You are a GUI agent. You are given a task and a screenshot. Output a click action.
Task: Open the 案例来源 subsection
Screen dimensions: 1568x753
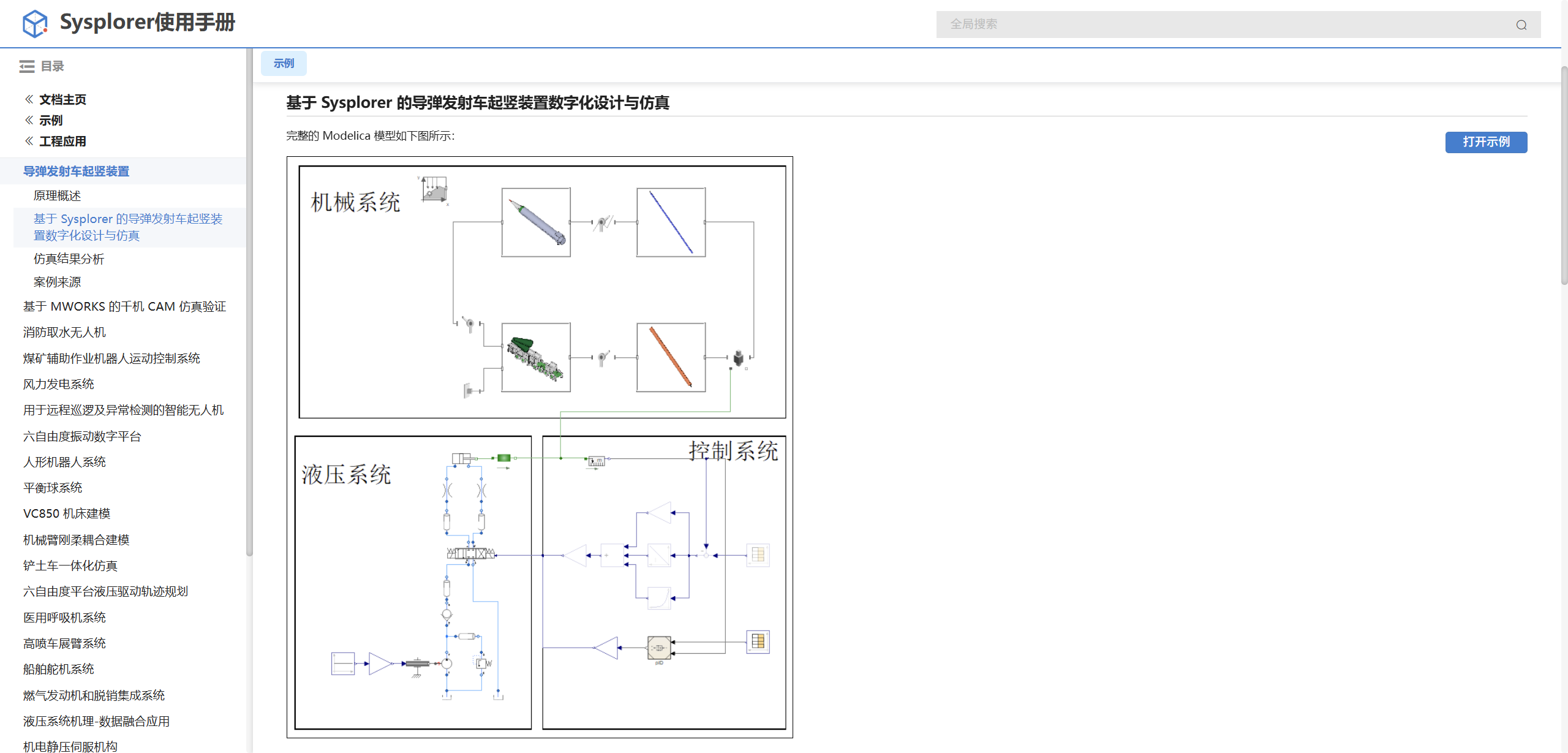click(58, 282)
